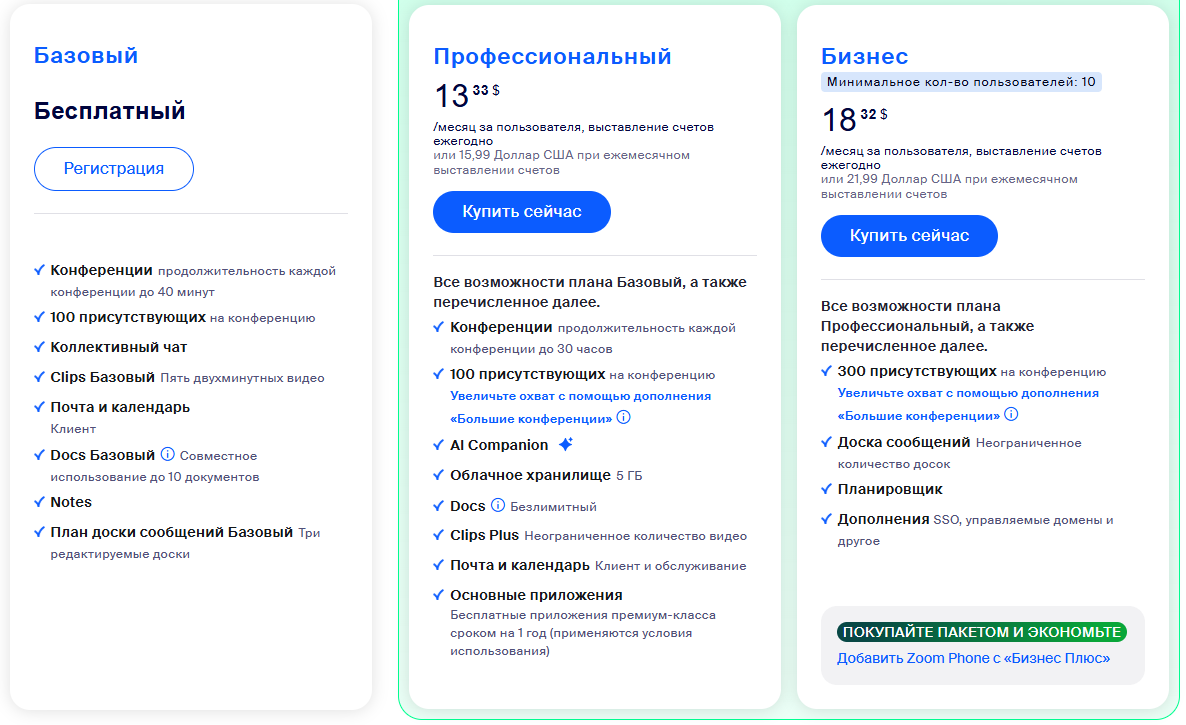Click the Clips Plus feature label
This screenshot has height=725, width=1186.
tap(484, 536)
